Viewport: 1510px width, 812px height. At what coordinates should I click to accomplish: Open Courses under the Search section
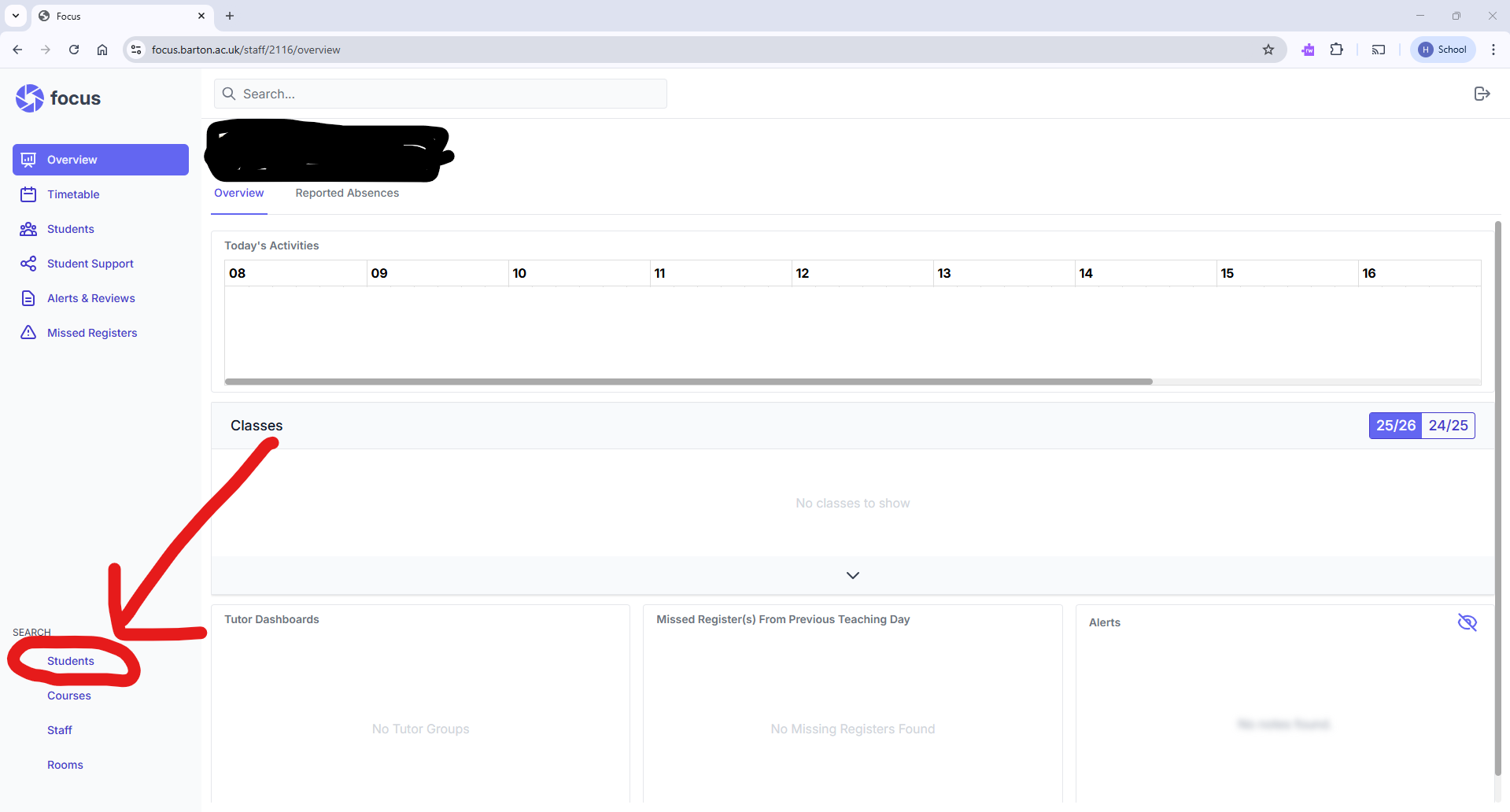[x=69, y=696]
